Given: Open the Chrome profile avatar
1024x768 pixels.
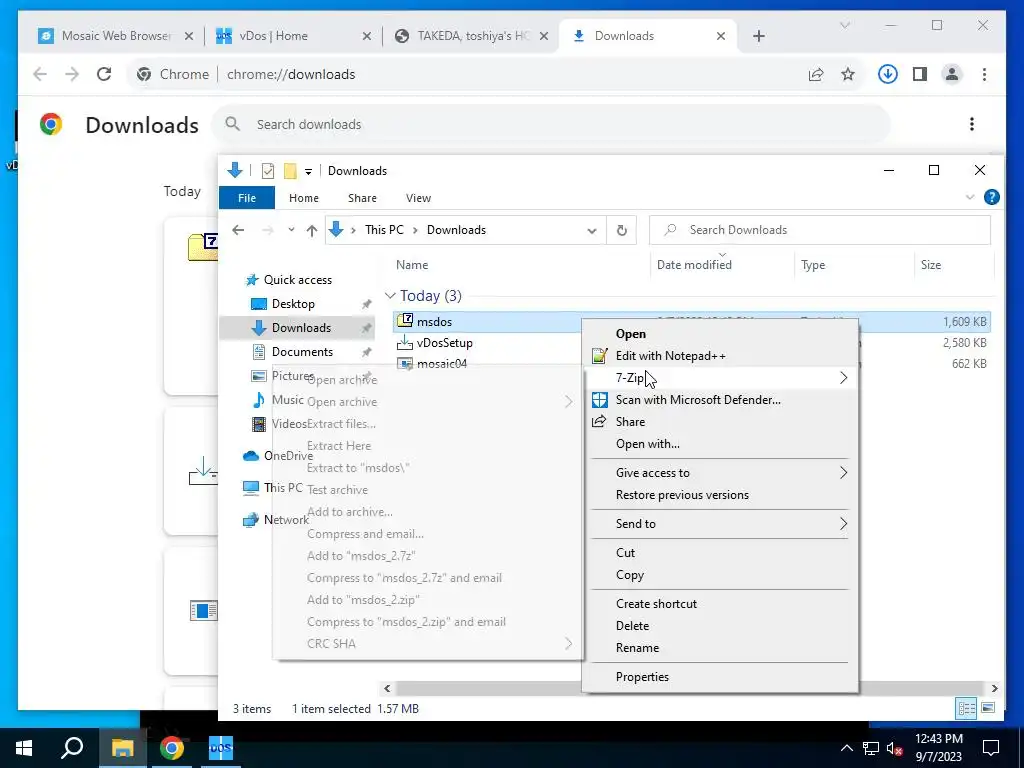Looking at the screenshot, I should coord(952,74).
